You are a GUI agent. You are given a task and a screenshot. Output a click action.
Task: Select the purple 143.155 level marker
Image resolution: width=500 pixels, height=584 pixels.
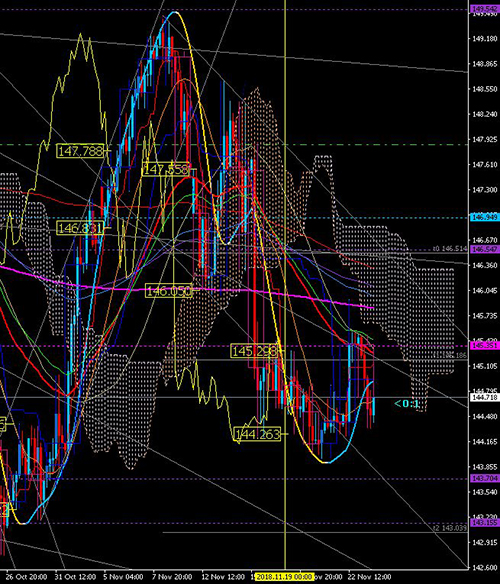(x=485, y=523)
